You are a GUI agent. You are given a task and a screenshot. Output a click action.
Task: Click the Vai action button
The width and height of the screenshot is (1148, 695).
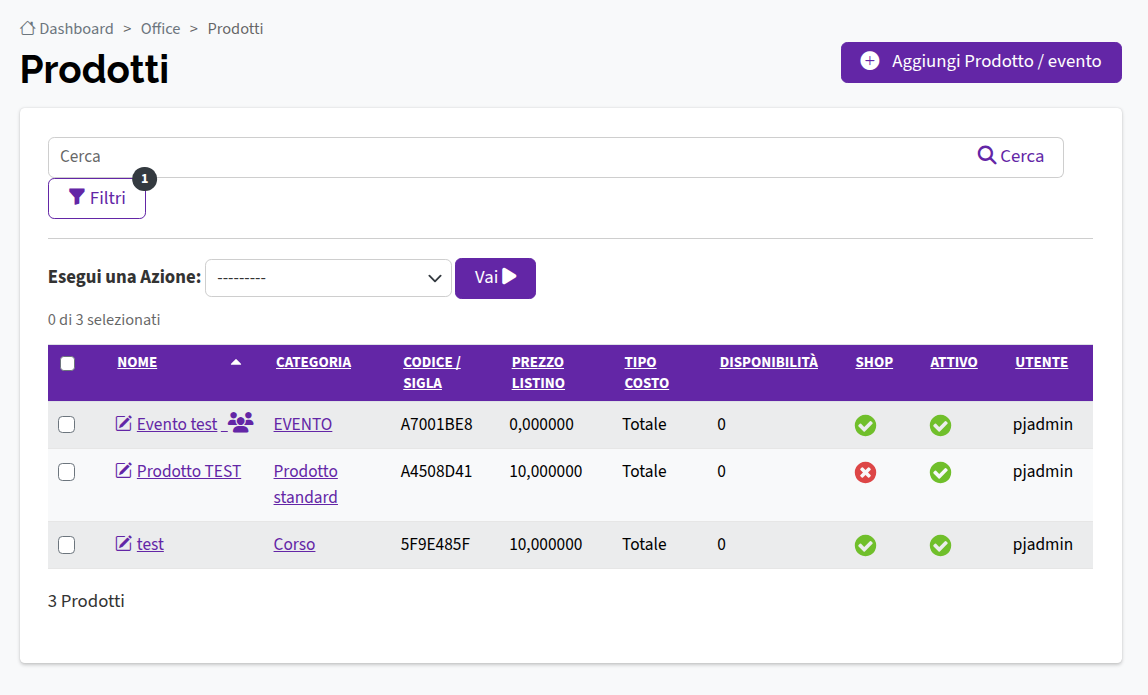coord(495,278)
